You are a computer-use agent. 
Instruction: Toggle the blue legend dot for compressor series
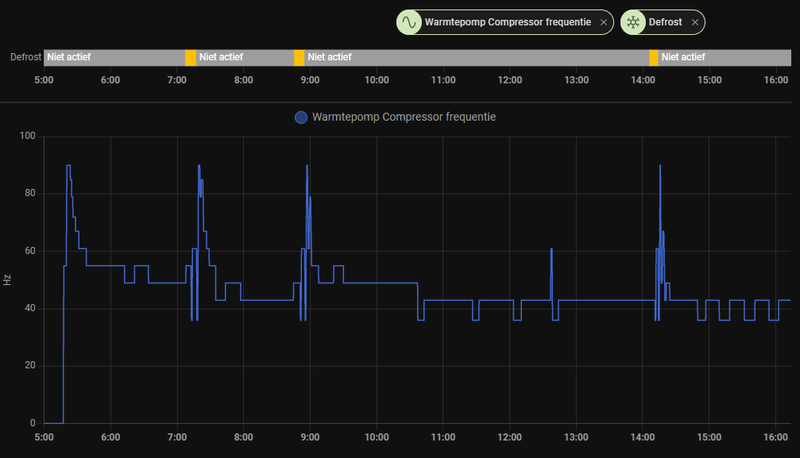301,117
